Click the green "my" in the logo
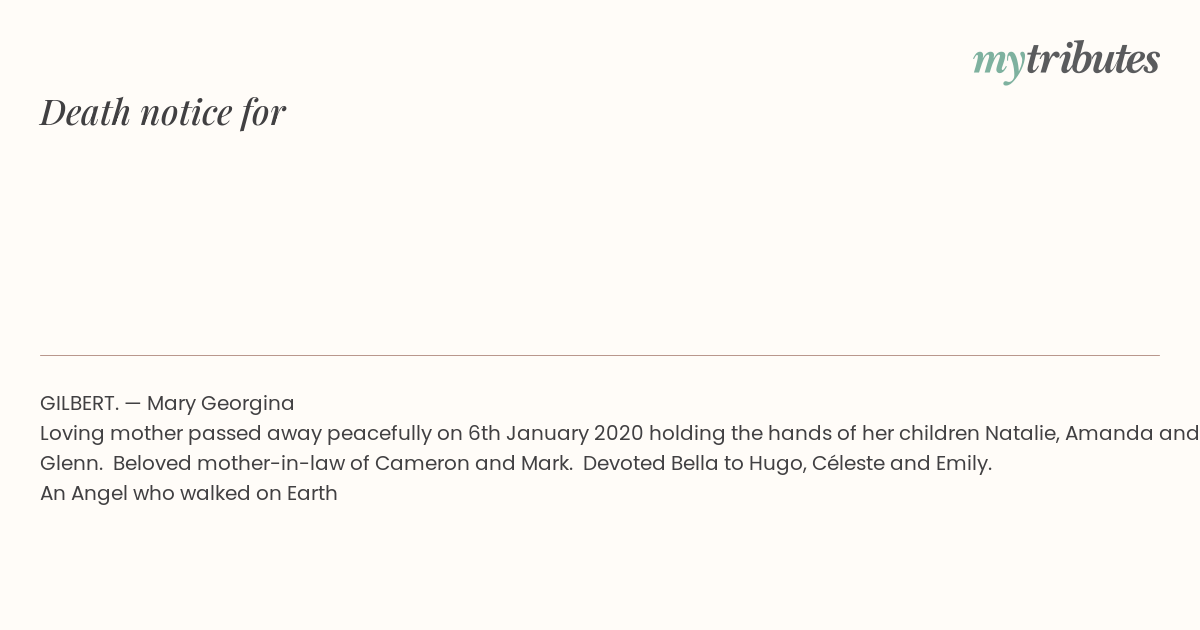The image size is (1200, 630). (x=999, y=64)
